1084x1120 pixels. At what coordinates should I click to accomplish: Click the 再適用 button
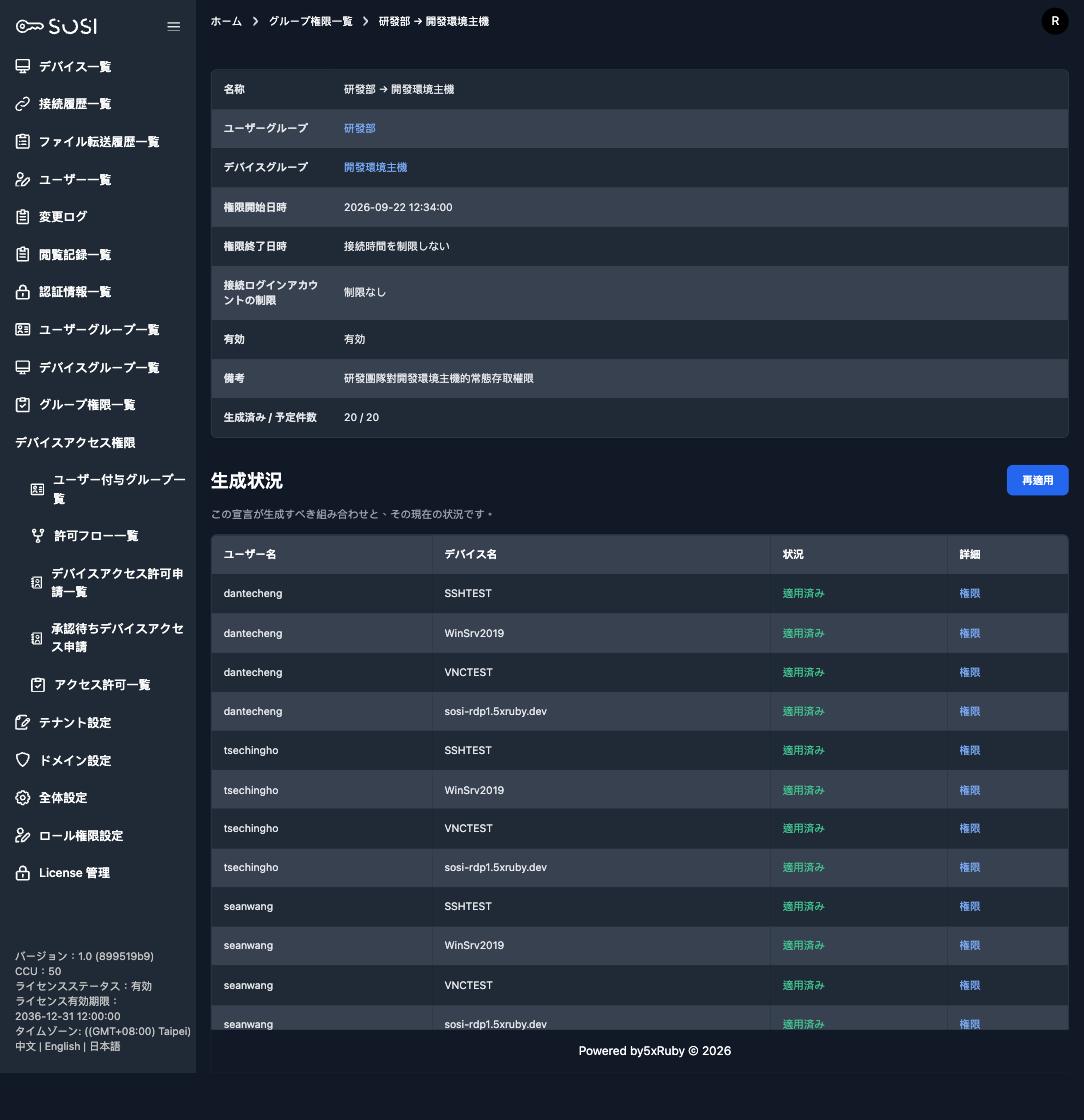(1037, 480)
